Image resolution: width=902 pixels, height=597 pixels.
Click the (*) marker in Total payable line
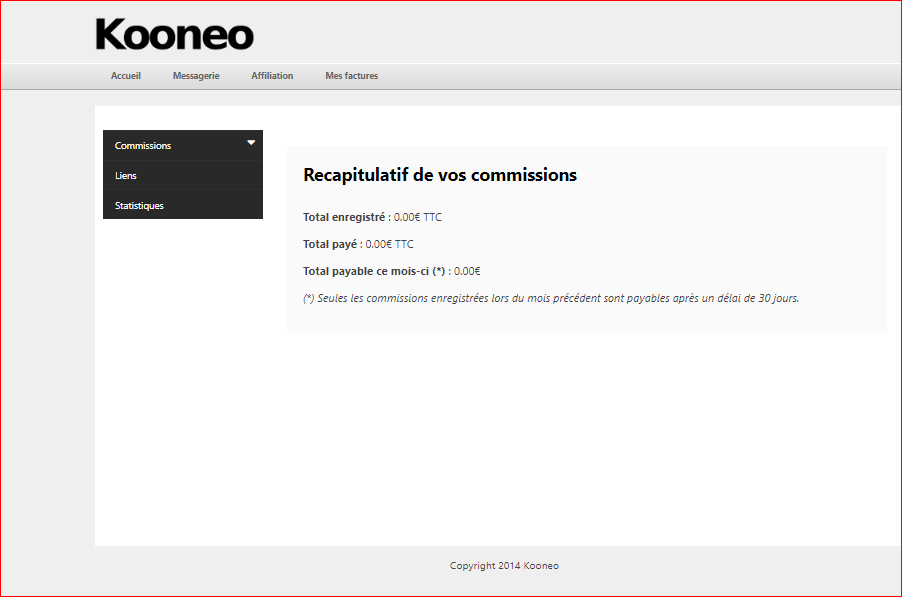click(x=438, y=271)
